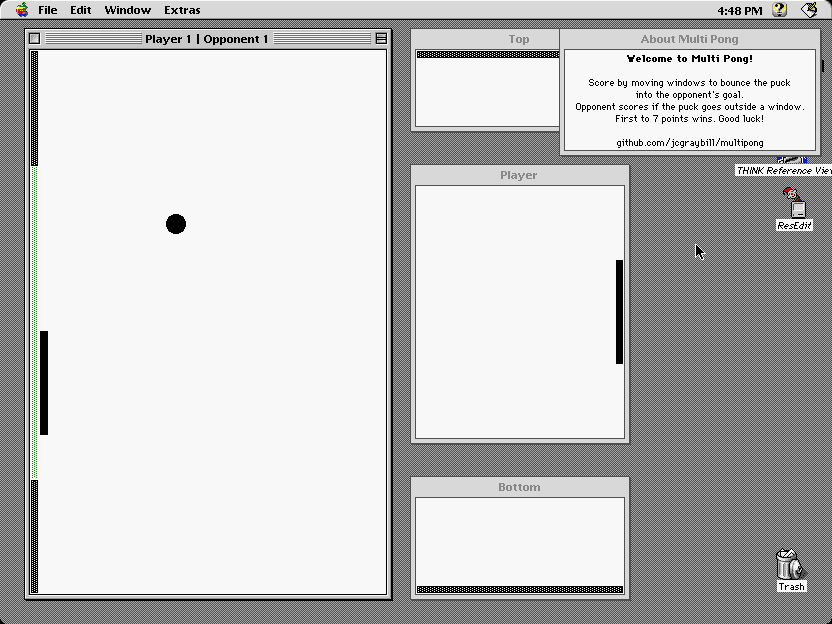The width and height of the screenshot is (832, 624).
Task: Click the paddle in the Player window
Action: pyautogui.click(x=619, y=311)
